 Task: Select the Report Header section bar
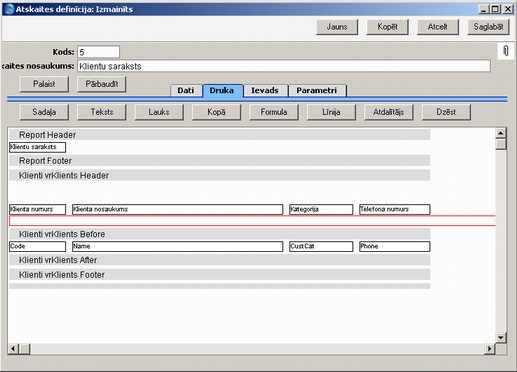click(219, 135)
